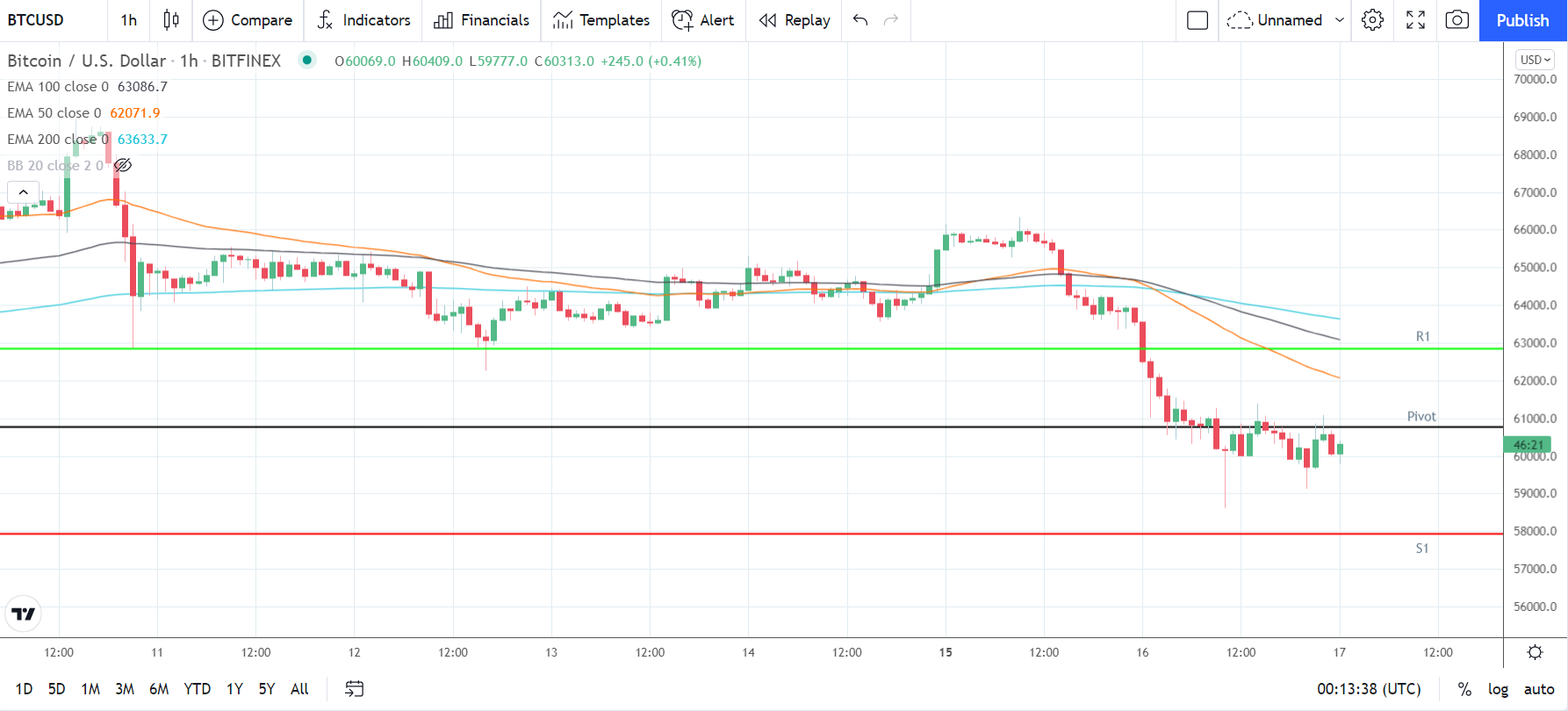Viewport: 1568px width, 711px height.
Task: Click the 17 date label on time axis
Action: point(1340,652)
